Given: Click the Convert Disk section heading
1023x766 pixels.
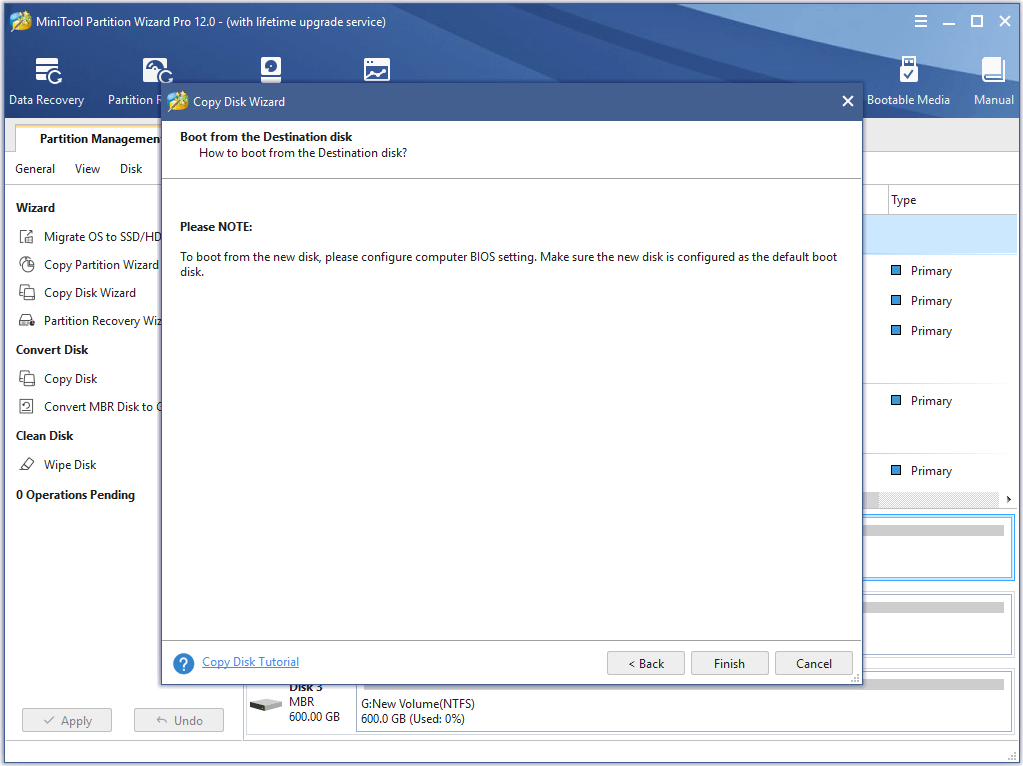Looking at the screenshot, I should click(52, 350).
